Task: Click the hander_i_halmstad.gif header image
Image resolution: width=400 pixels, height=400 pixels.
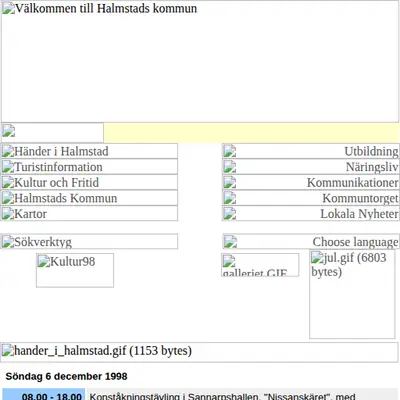Action: (x=199, y=352)
